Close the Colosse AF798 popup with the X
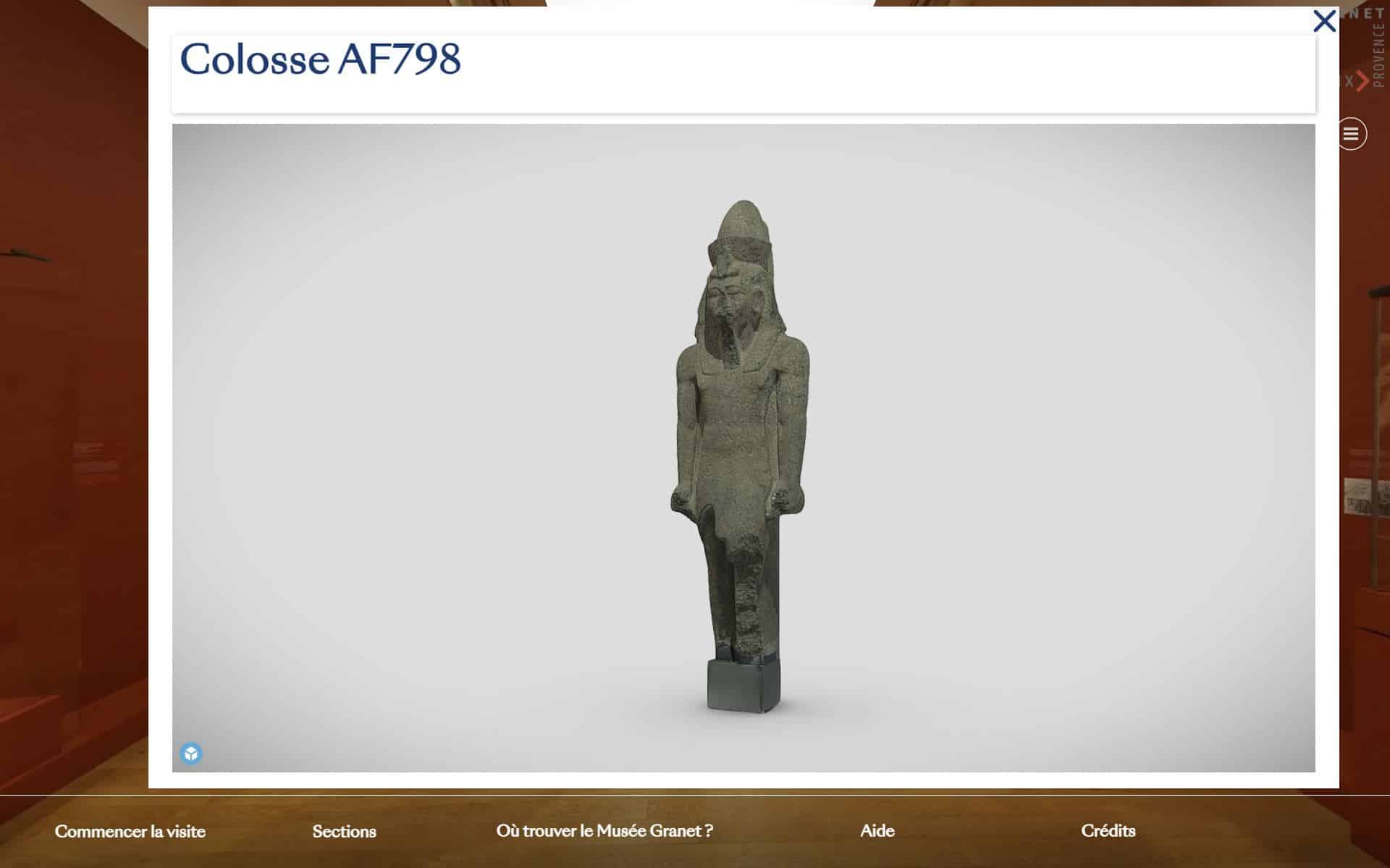Screen dimensions: 1390x868 click(x=1324, y=22)
